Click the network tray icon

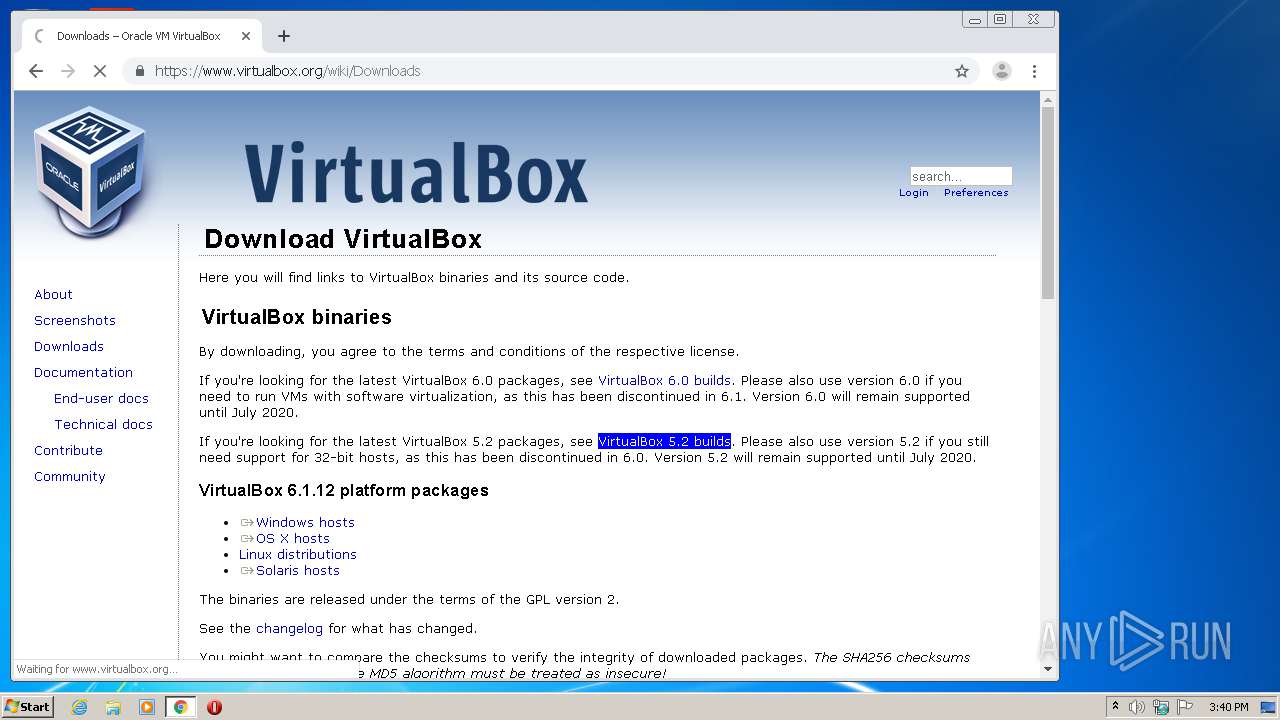tap(1161, 707)
